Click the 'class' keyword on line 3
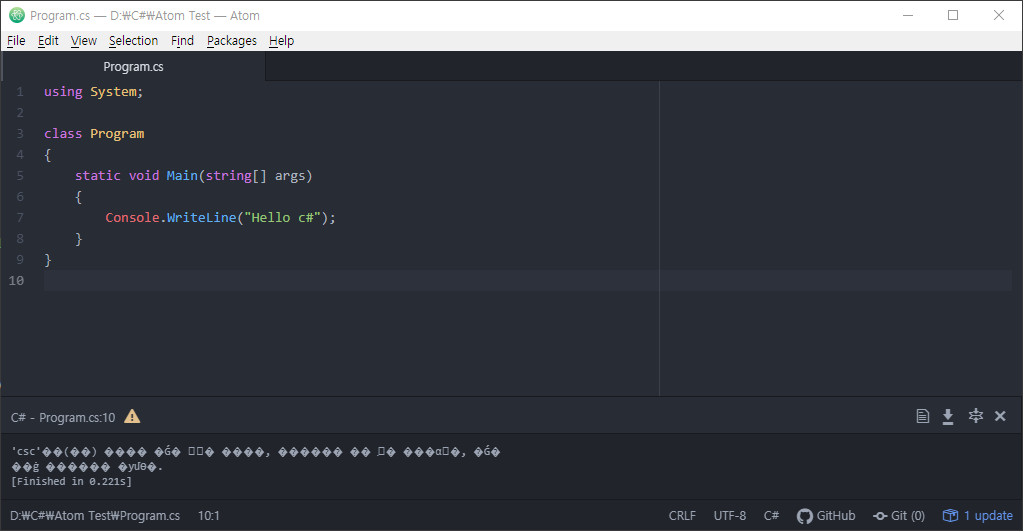 coord(63,134)
